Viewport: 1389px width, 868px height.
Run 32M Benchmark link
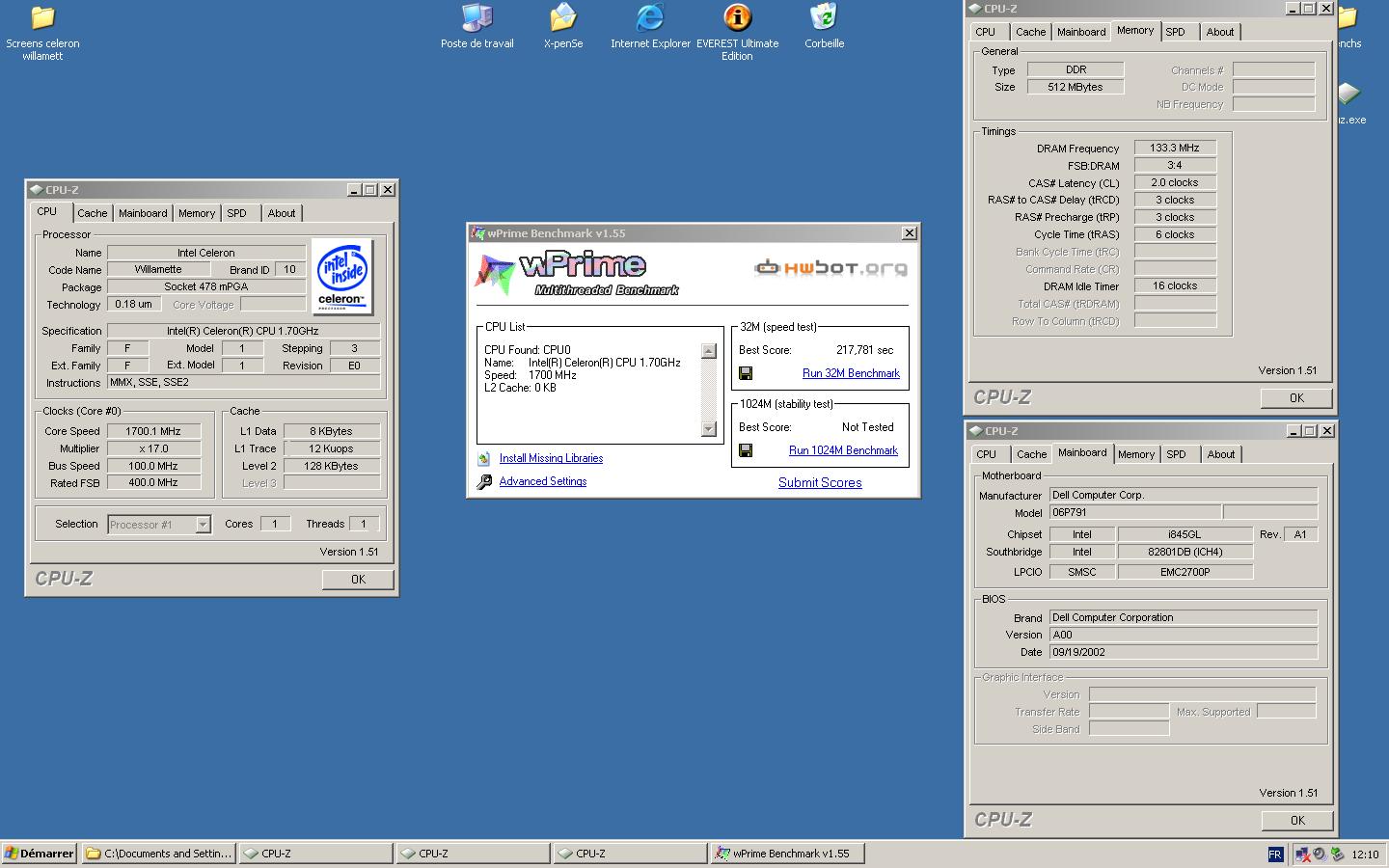pyautogui.click(x=851, y=373)
